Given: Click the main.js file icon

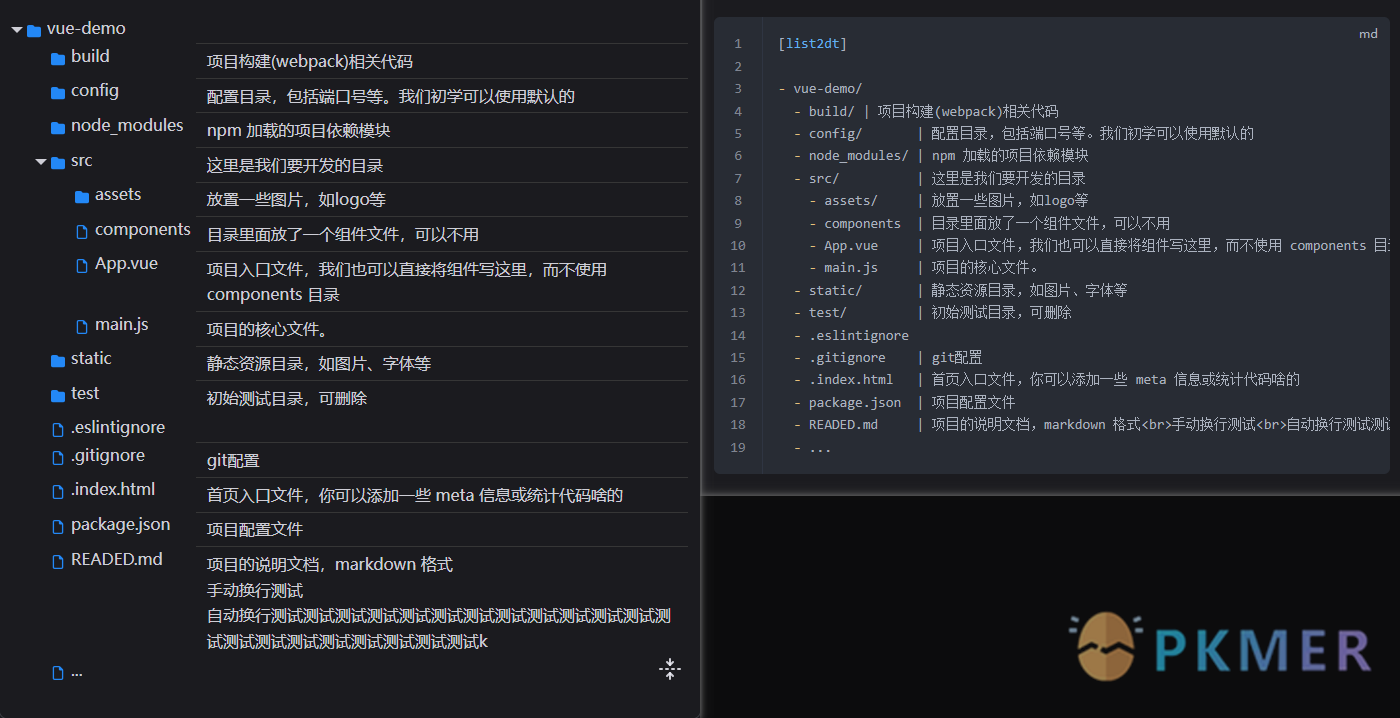Looking at the screenshot, I should coord(82,326).
